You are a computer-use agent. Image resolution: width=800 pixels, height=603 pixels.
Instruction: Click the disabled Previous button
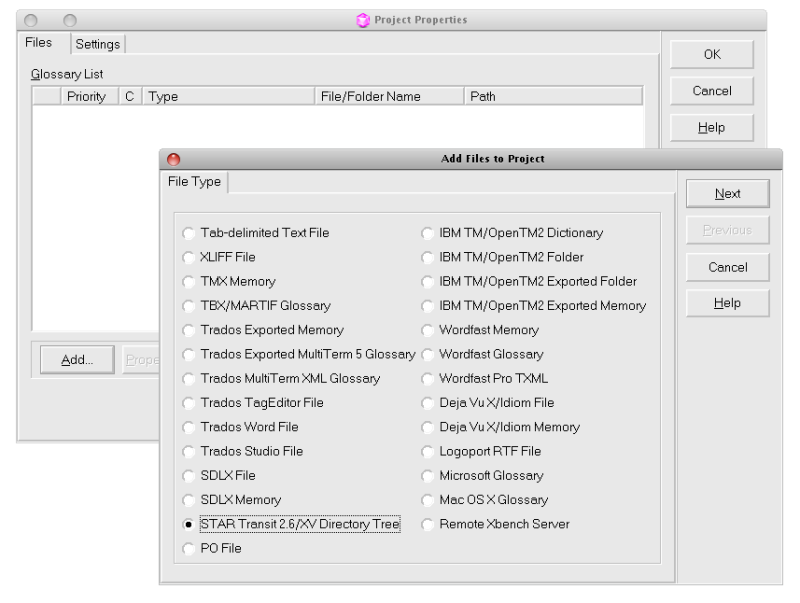728,230
